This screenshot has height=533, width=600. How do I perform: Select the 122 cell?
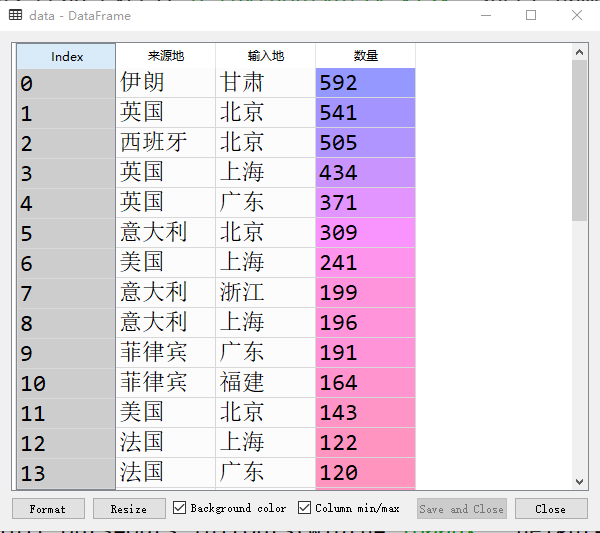pos(365,442)
